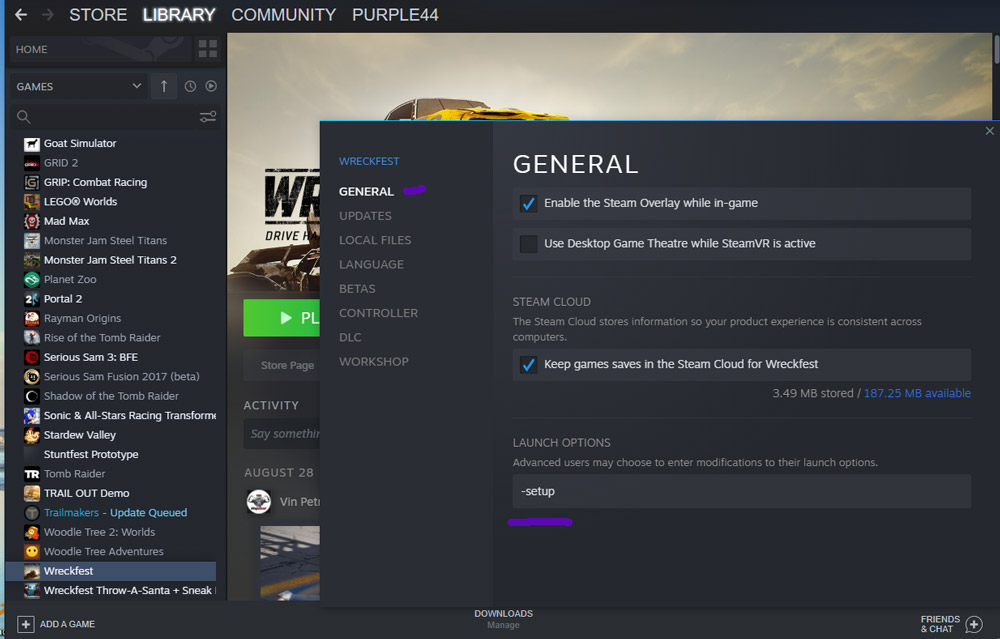Click the game page vertical scrollbar
Screen dimensions: 1000x639
click(x=996, y=49)
